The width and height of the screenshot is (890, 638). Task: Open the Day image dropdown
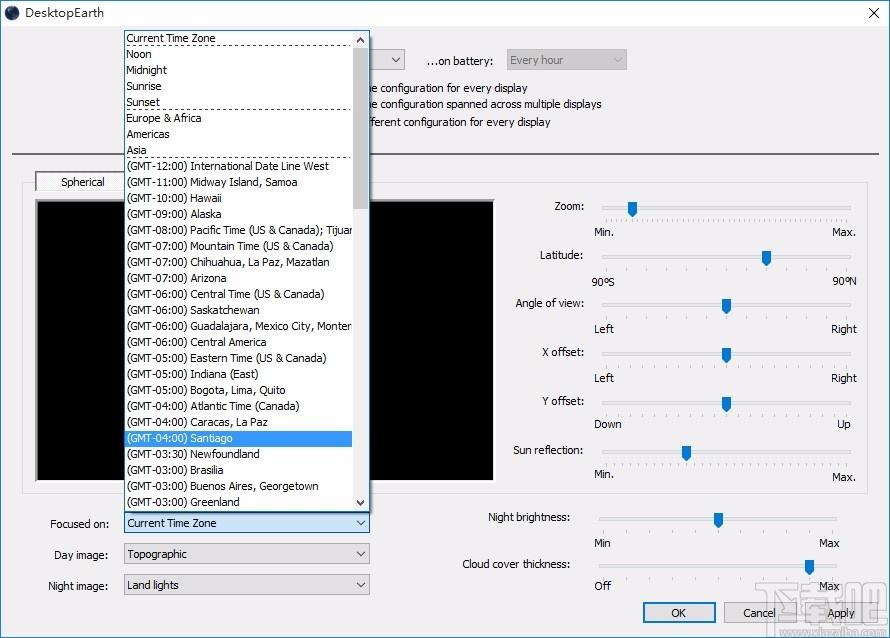coord(247,554)
